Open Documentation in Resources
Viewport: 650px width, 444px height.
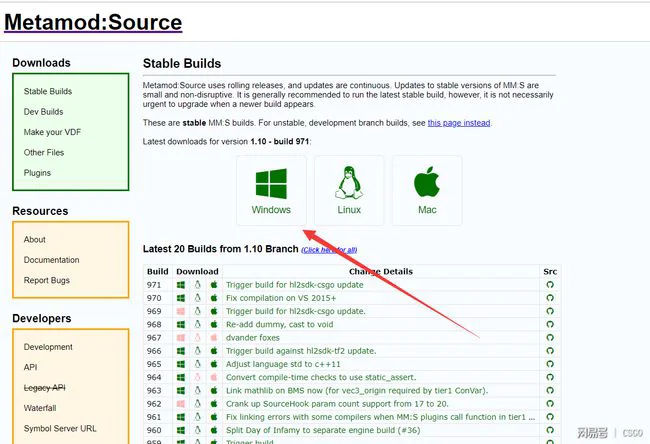51,260
